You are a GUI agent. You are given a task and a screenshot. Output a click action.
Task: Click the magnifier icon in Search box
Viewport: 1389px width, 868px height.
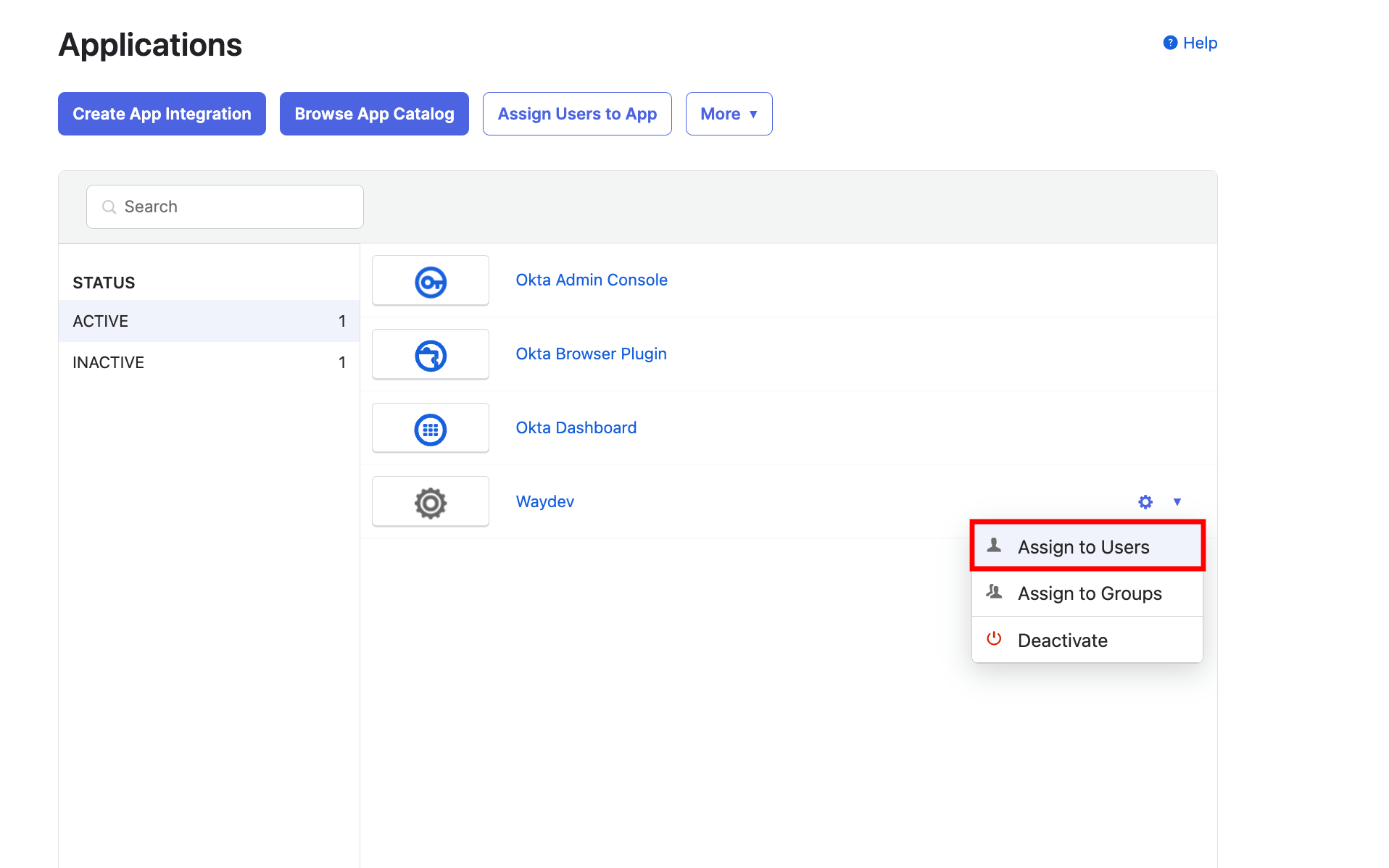click(109, 207)
